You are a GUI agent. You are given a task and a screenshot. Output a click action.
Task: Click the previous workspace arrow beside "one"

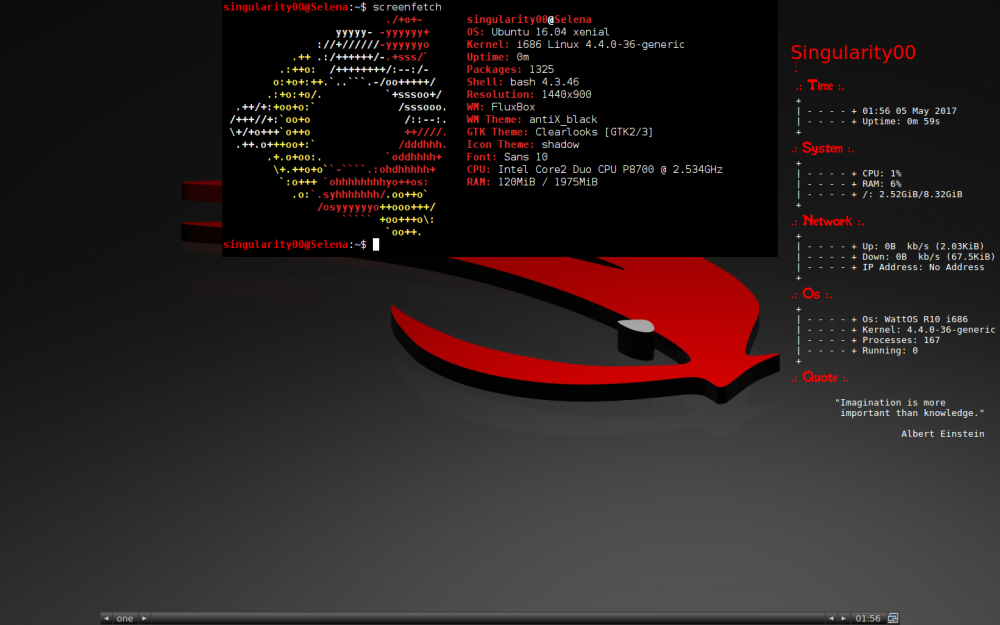click(106, 618)
